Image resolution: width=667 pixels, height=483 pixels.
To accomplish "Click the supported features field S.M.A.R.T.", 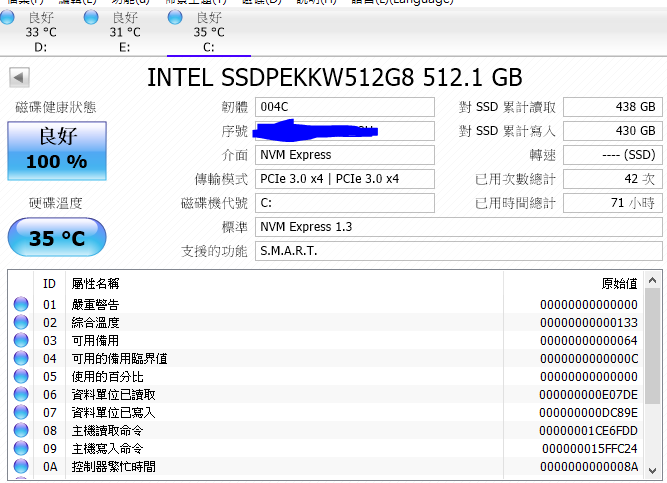I will 459,251.
